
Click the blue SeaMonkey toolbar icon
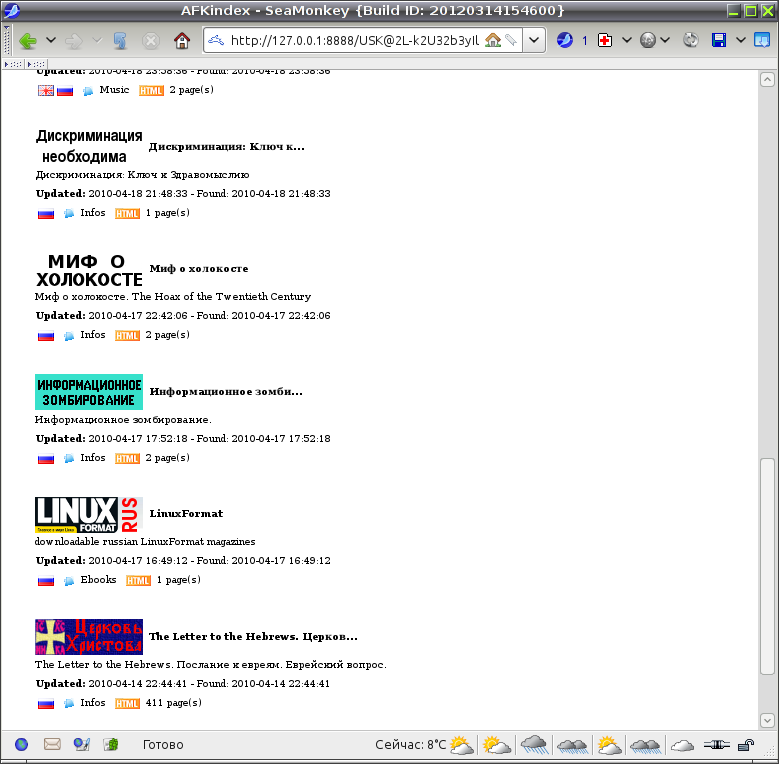point(565,40)
